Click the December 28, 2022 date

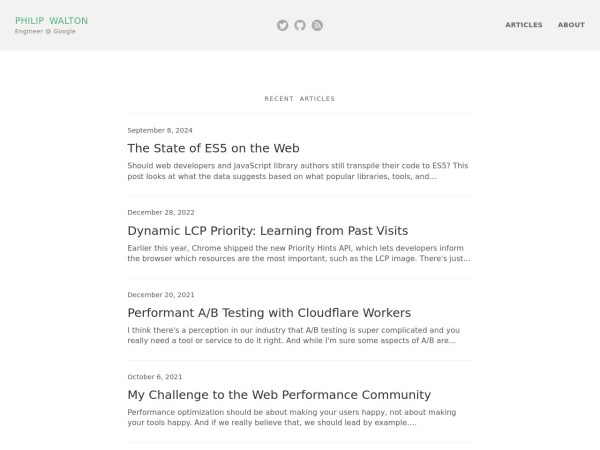161,212
